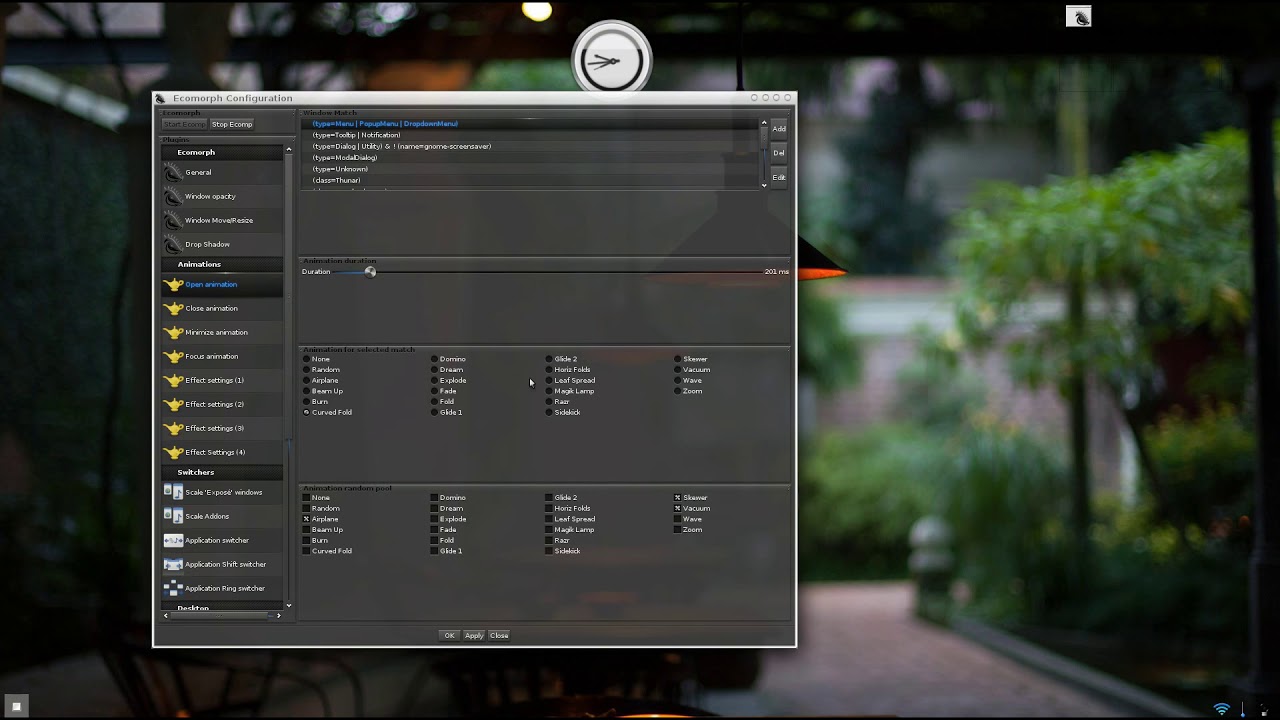1280x720 pixels.
Task: Check Curved Fold in the animation random pool
Action: [x=307, y=551]
